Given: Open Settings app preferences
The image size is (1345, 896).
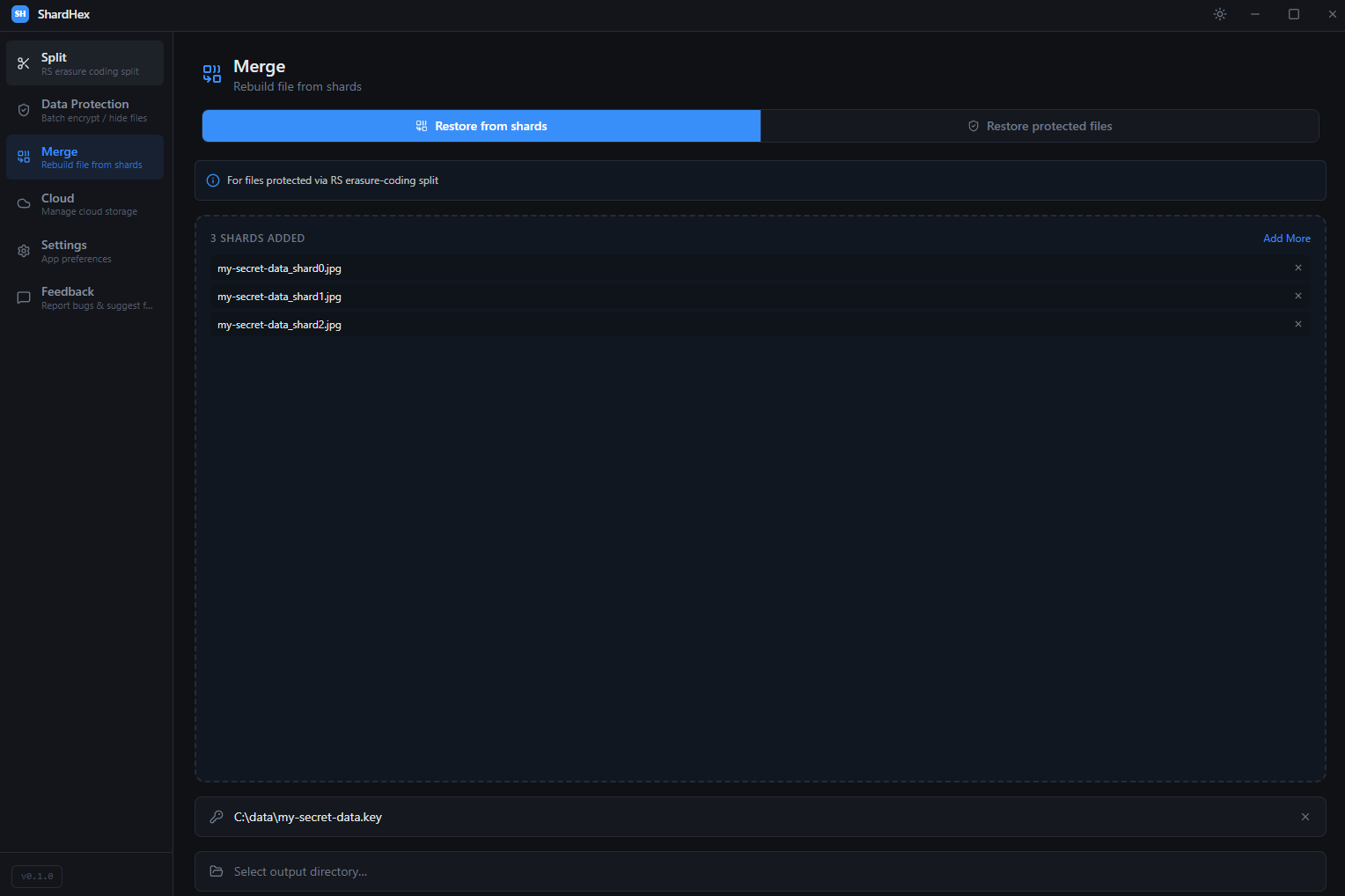Looking at the screenshot, I should (x=85, y=251).
